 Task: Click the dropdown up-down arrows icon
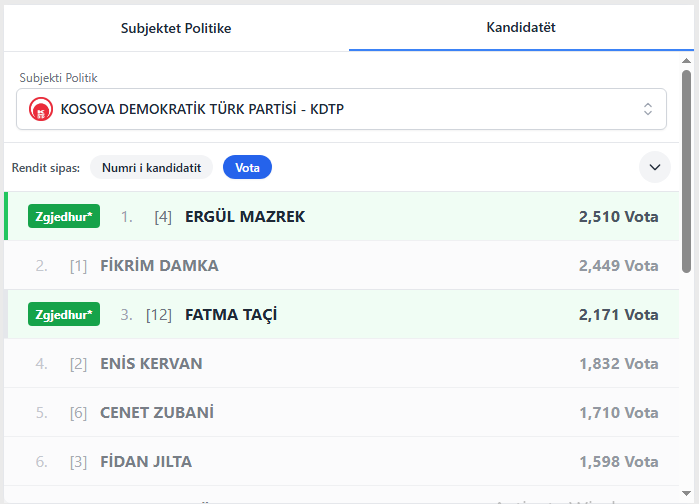click(x=647, y=109)
